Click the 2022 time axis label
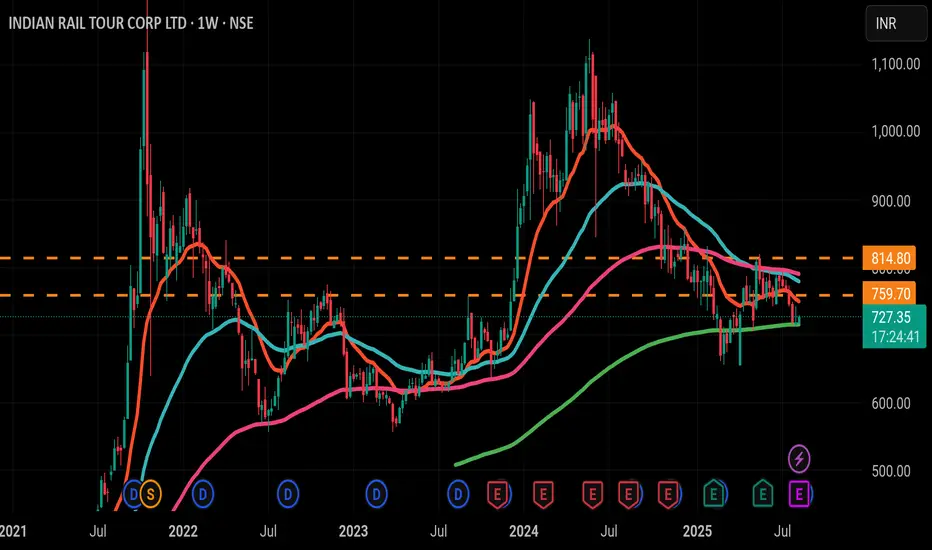This screenshot has width=932, height=550. point(183,532)
